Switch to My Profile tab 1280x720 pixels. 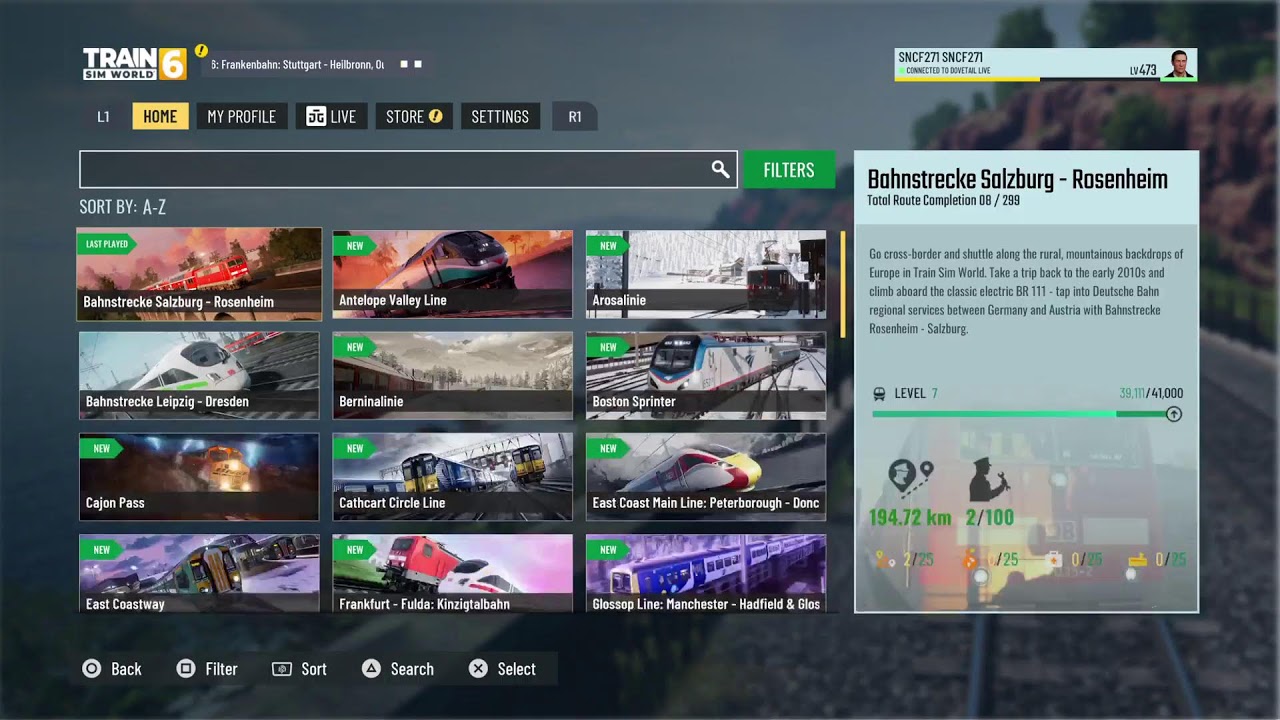pos(241,116)
